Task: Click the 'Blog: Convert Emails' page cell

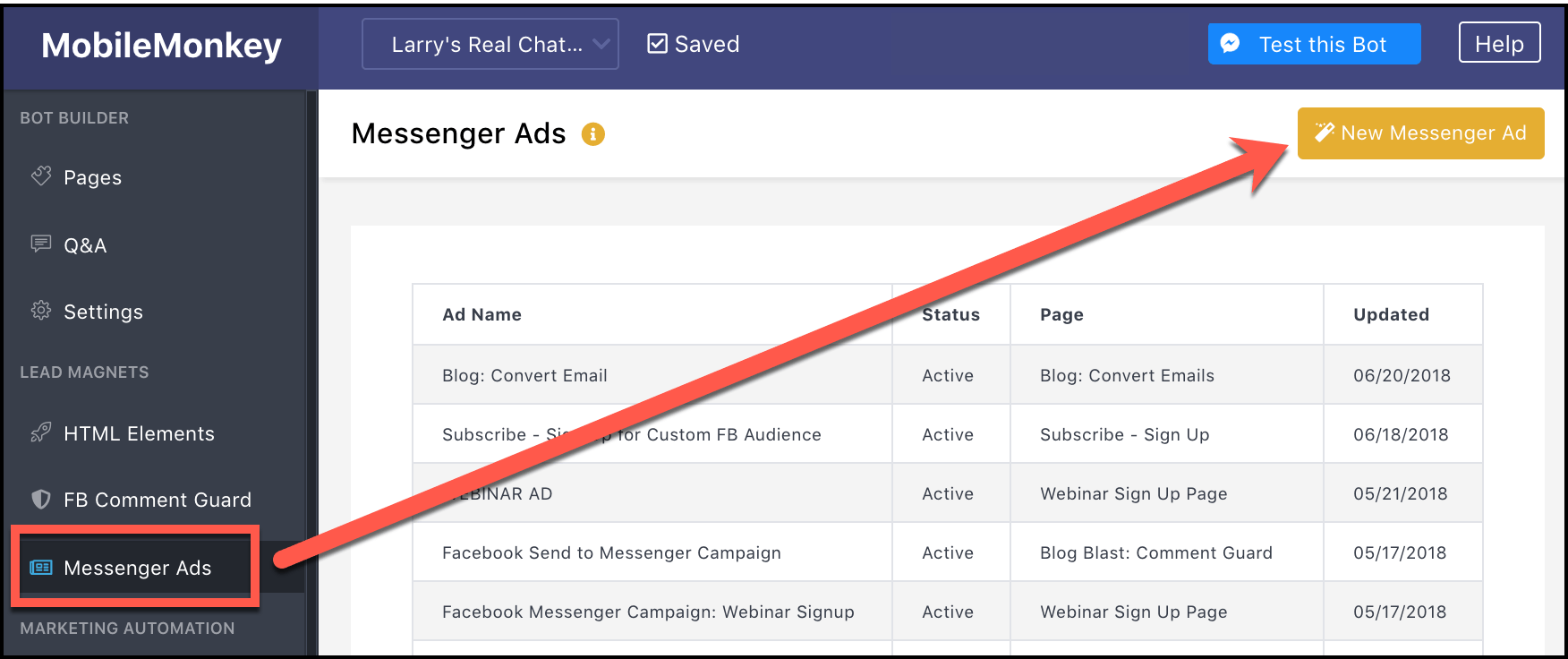Action: click(1127, 375)
